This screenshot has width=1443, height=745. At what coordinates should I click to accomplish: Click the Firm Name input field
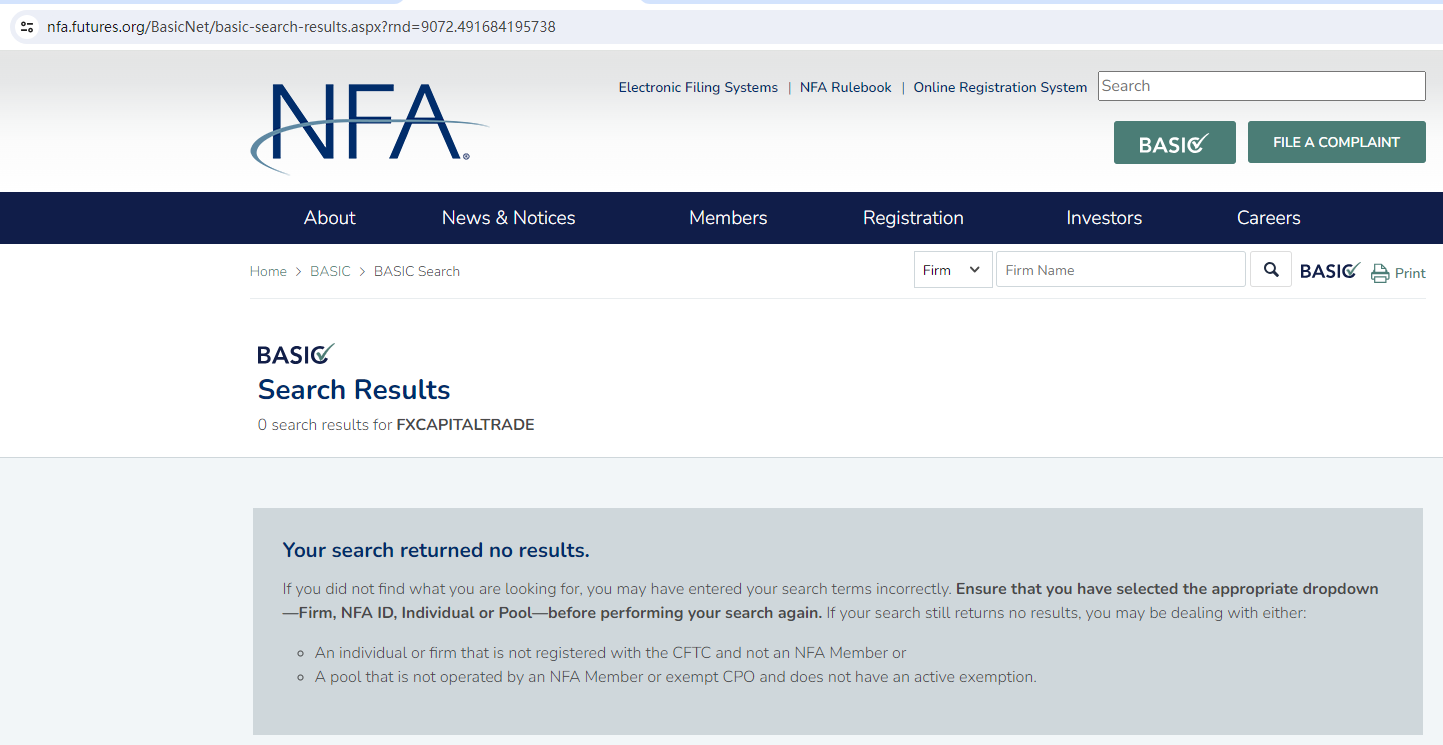[1120, 270]
